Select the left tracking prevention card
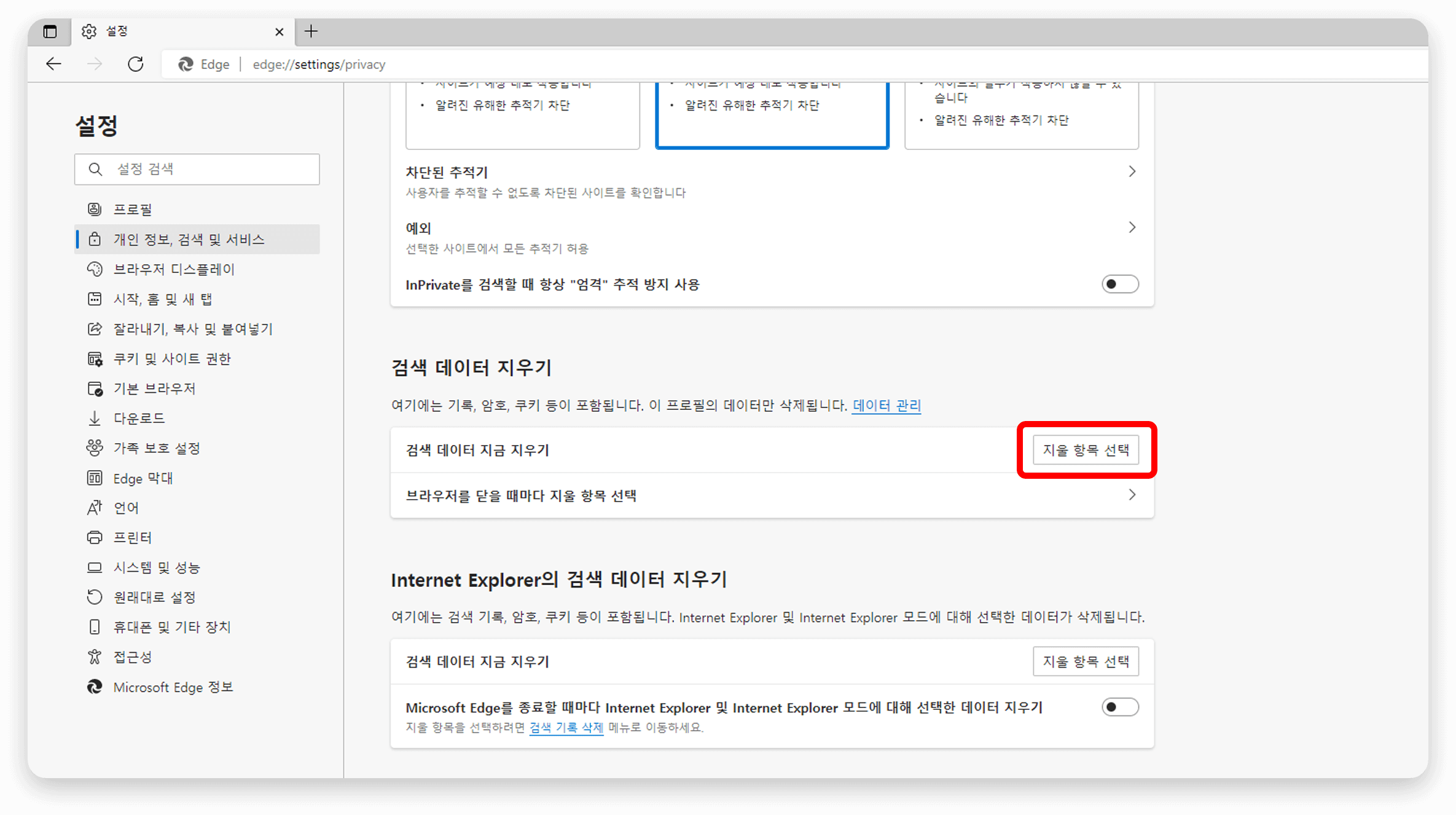The height and width of the screenshot is (815, 1456). (522, 115)
